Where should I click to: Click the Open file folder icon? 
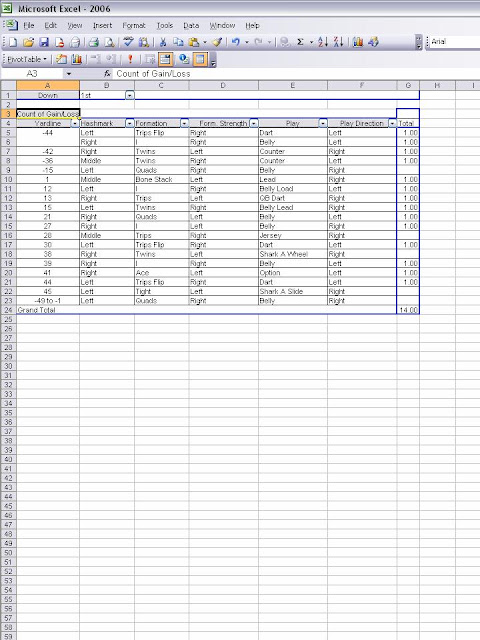(x=28, y=42)
